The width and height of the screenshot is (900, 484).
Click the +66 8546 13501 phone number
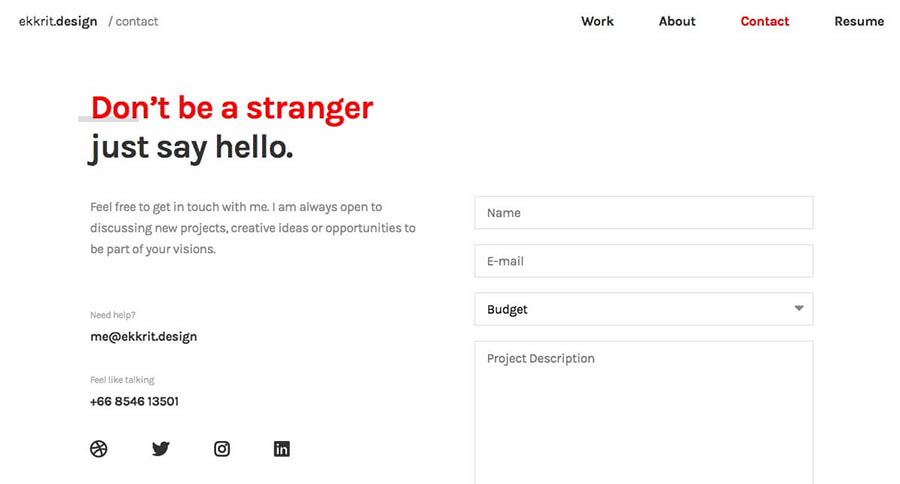coord(134,402)
